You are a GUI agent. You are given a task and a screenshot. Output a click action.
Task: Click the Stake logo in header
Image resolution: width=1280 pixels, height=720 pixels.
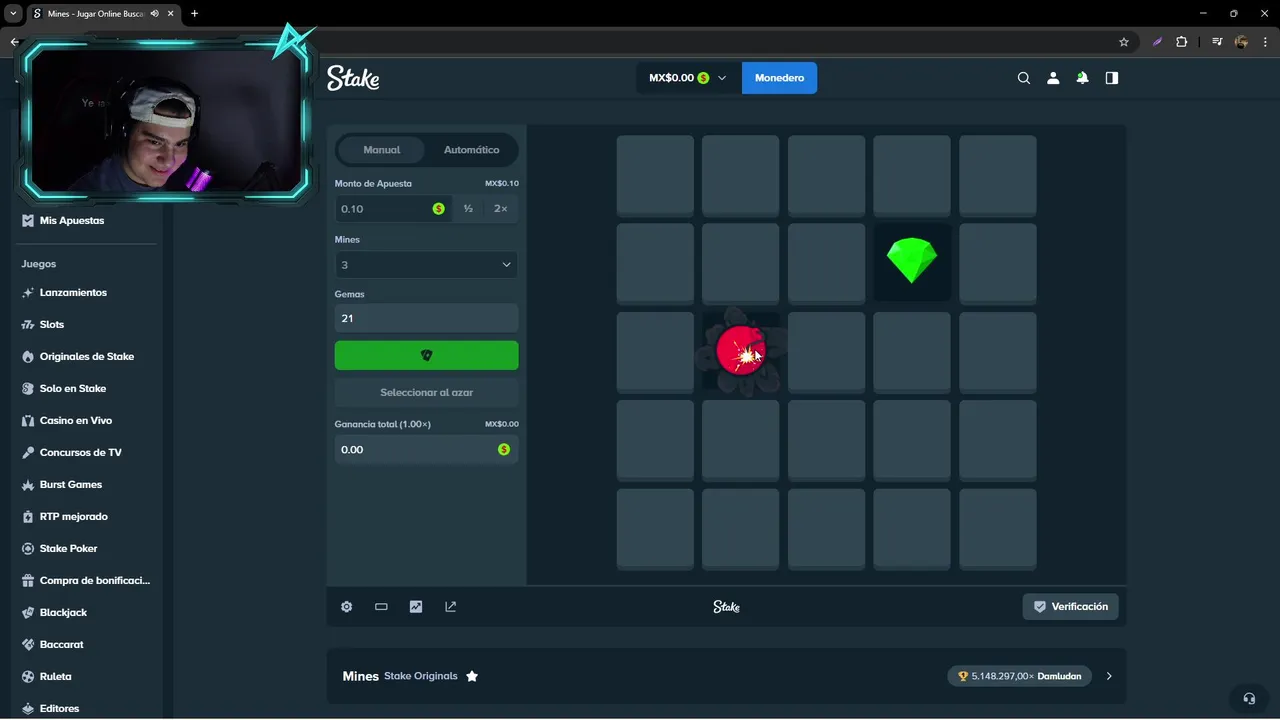click(353, 78)
